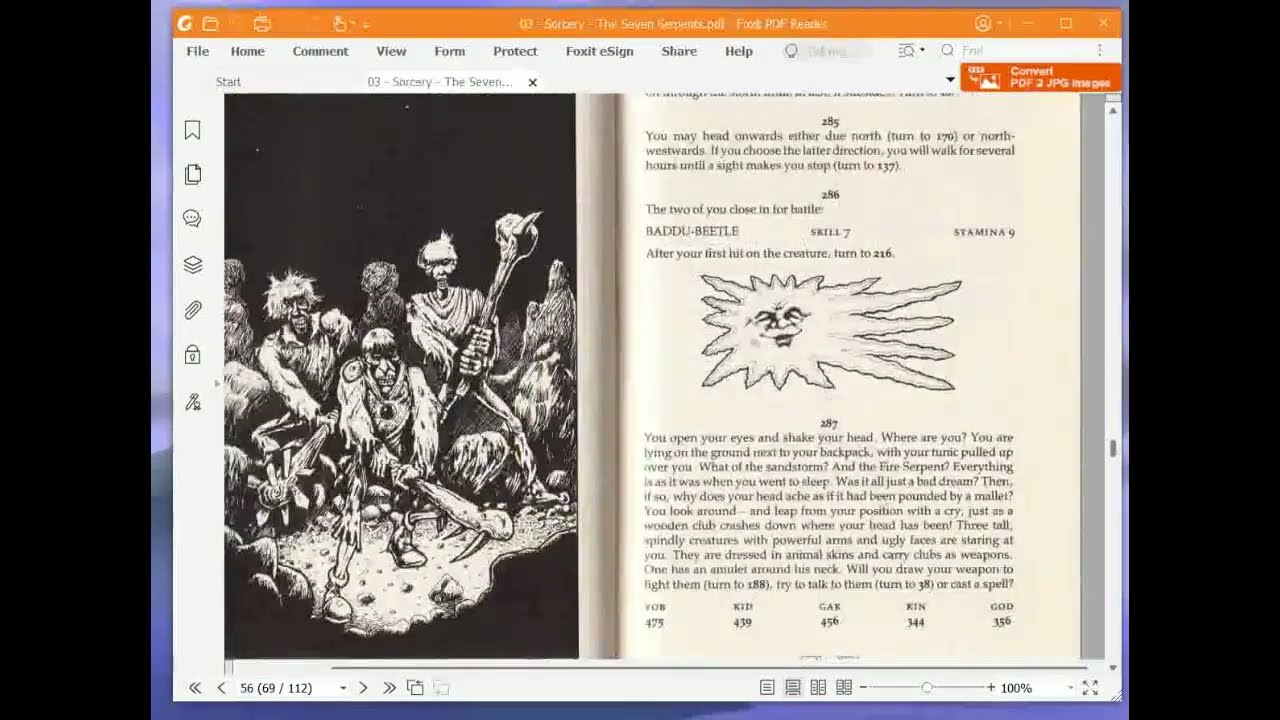Expand the collapsed navigation panel arrow
Viewport: 1280px width, 720px height.
[218, 382]
